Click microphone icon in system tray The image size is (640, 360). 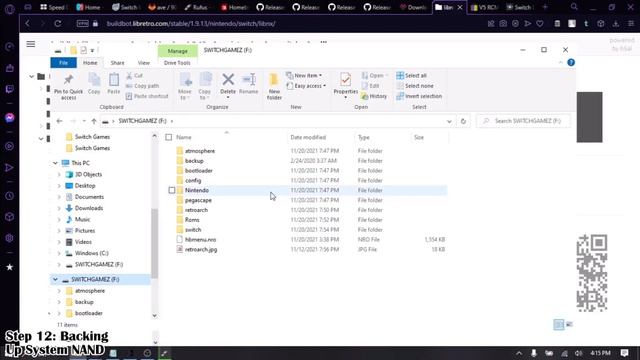point(533,353)
